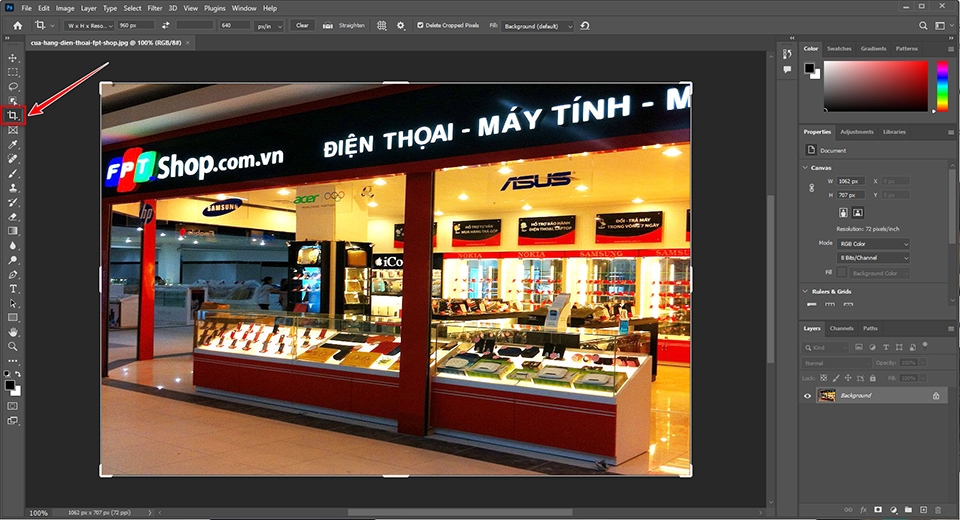Toggle link between canvas width and height
Viewport: 960px width, 520px height.
pos(812,188)
